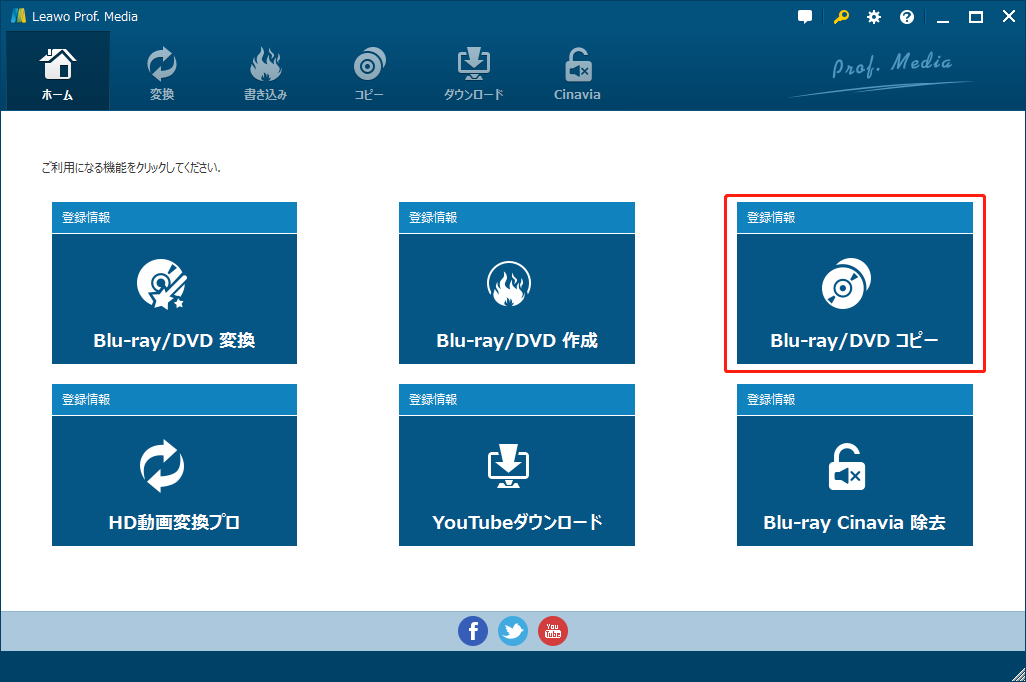Switch to the 書き込み (Burn) tab
The height and width of the screenshot is (682, 1026).
(x=266, y=71)
